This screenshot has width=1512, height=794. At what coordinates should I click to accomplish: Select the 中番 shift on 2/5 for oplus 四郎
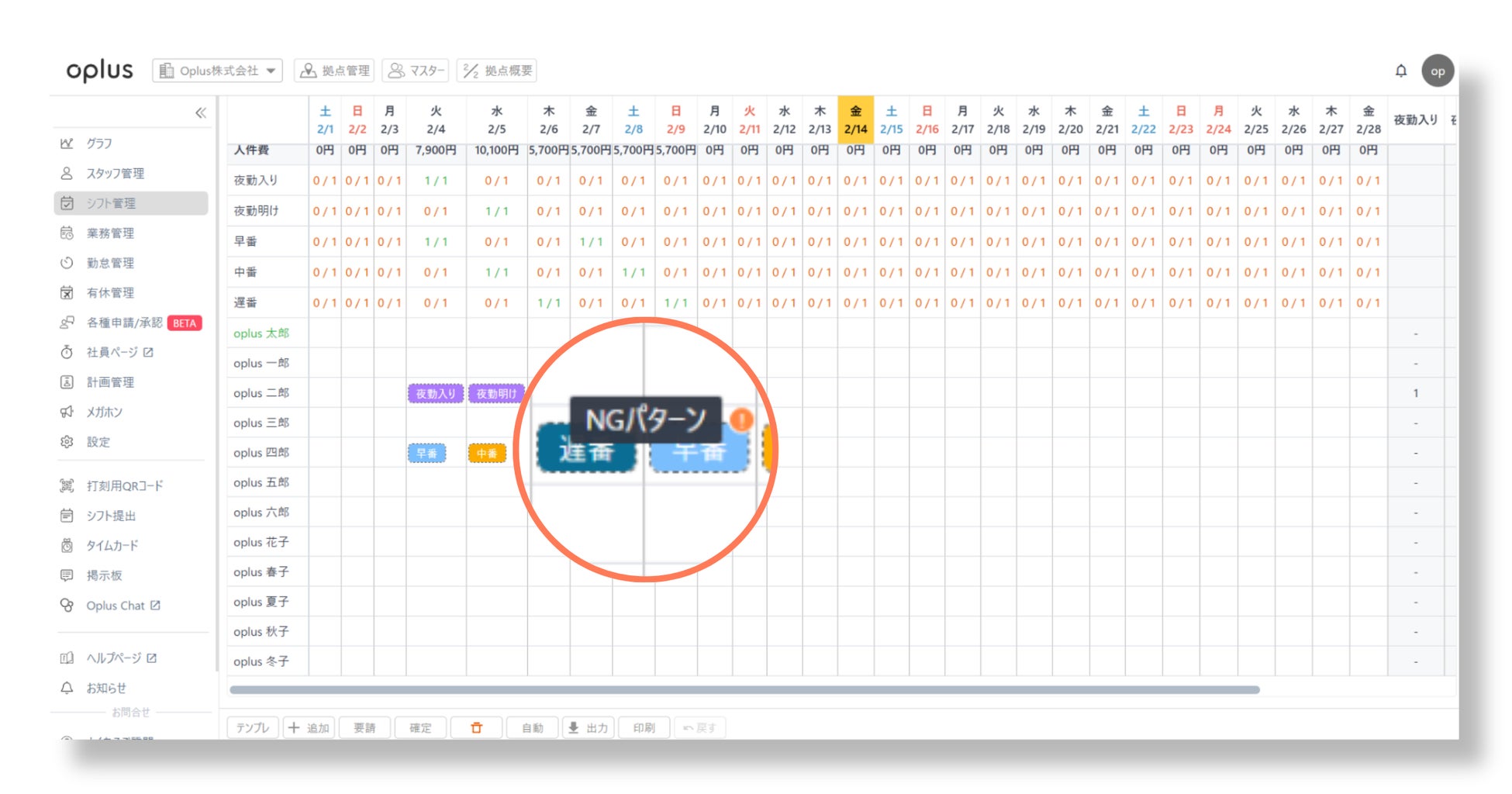(487, 454)
